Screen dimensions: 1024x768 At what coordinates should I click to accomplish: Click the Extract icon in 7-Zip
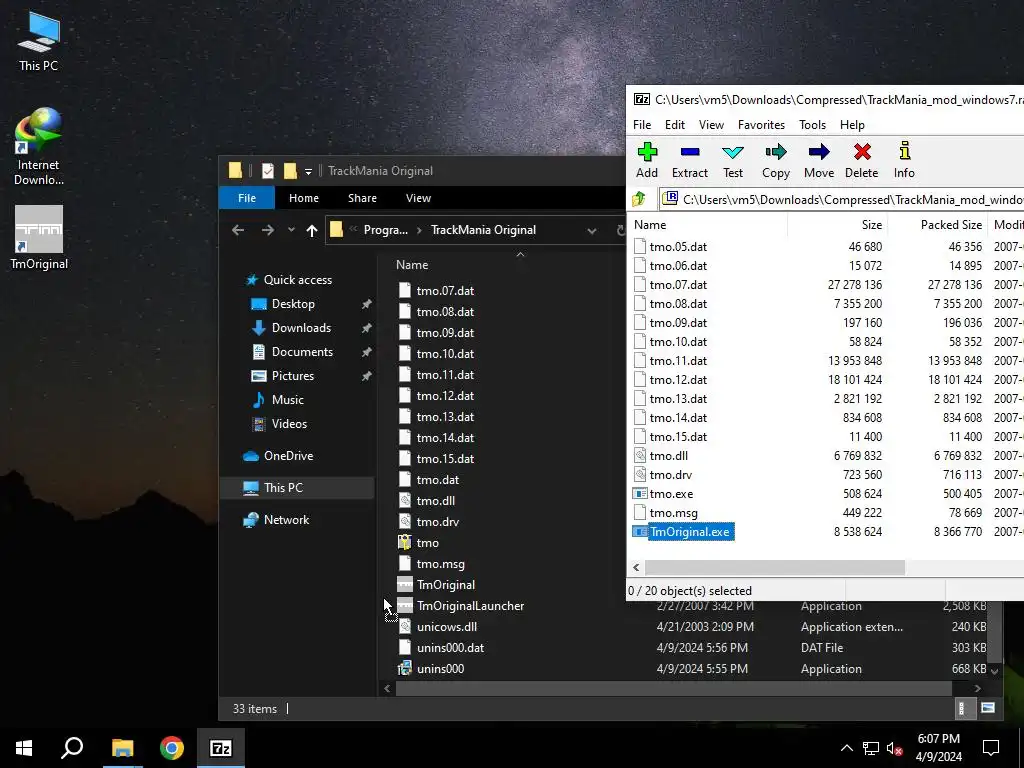(690, 160)
